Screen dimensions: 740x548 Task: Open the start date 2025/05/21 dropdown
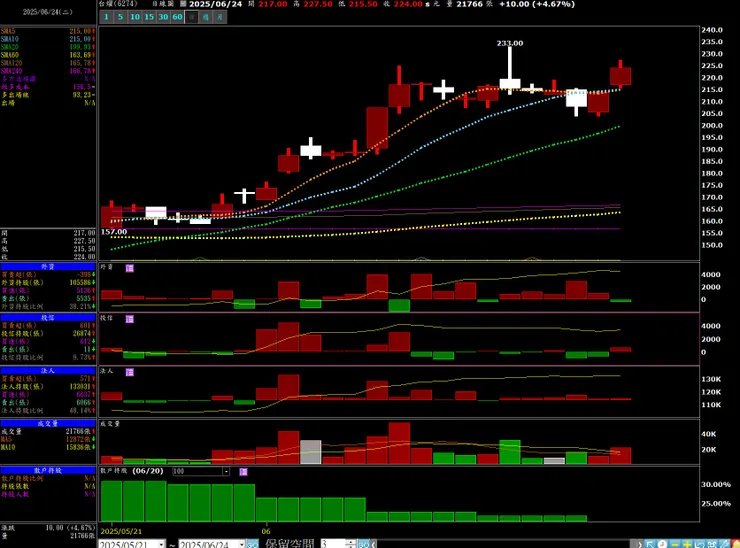pos(161,544)
